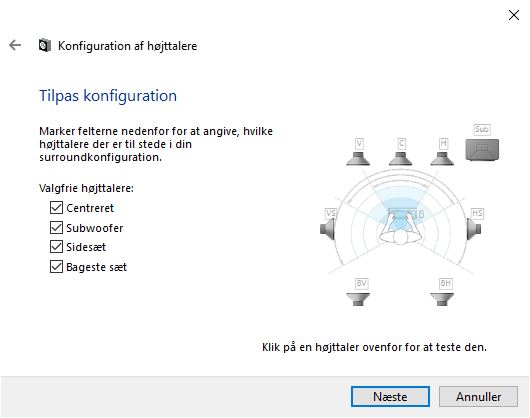This screenshot has width=530, height=418.
Task: Click the back arrow in the header
Action: [15, 45]
